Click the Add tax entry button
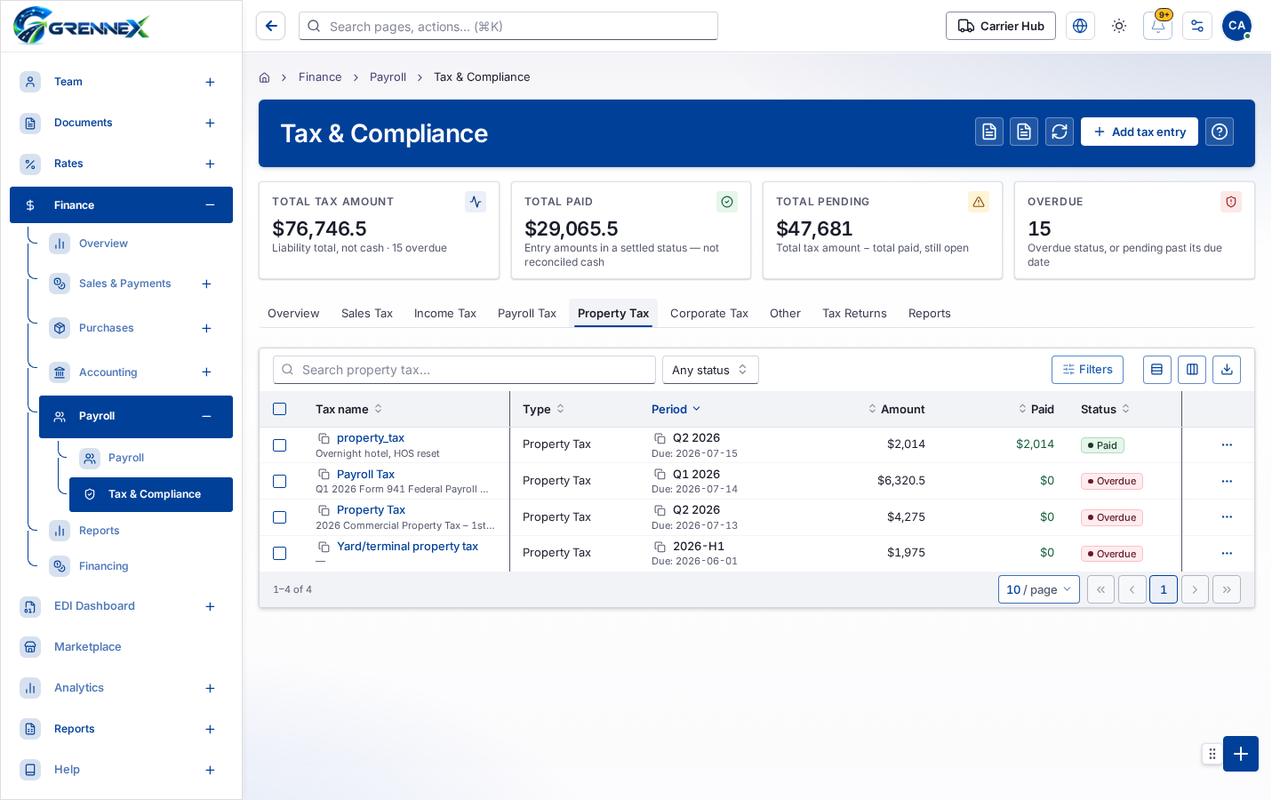This screenshot has width=1280, height=800. pos(1139,132)
